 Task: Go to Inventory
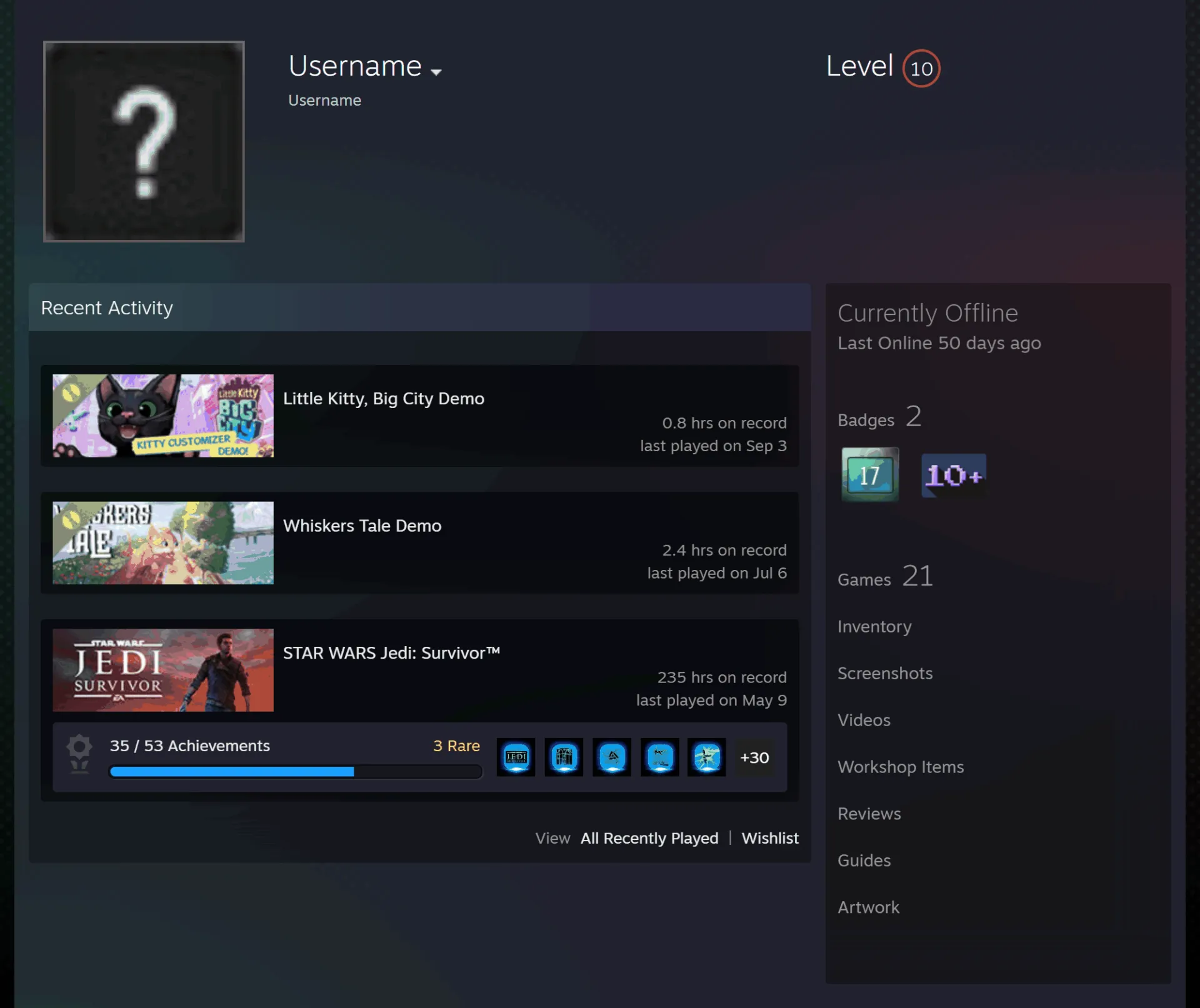pos(874,627)
